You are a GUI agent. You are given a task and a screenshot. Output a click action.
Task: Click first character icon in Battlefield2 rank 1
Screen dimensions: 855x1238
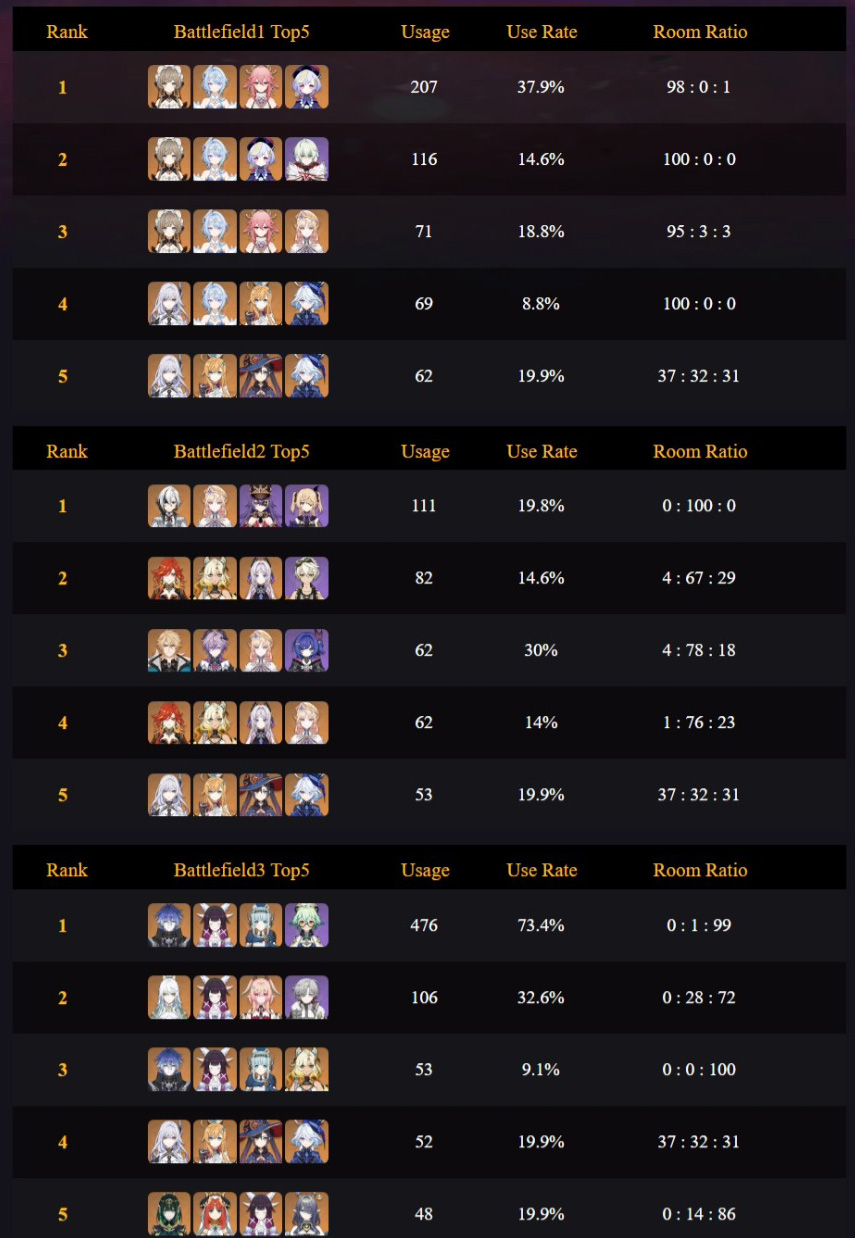[x=169, y=506]
